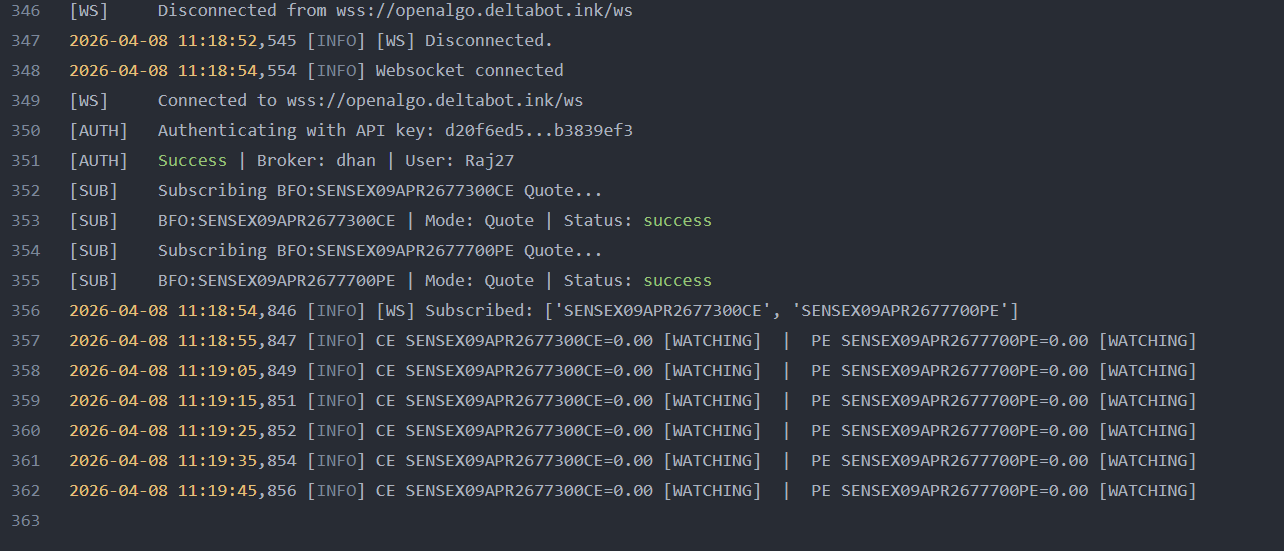Screen dimensions: 1284x551
Task: Click the CE [WATCHING] label on line 357
Action: tap(712, 341)
